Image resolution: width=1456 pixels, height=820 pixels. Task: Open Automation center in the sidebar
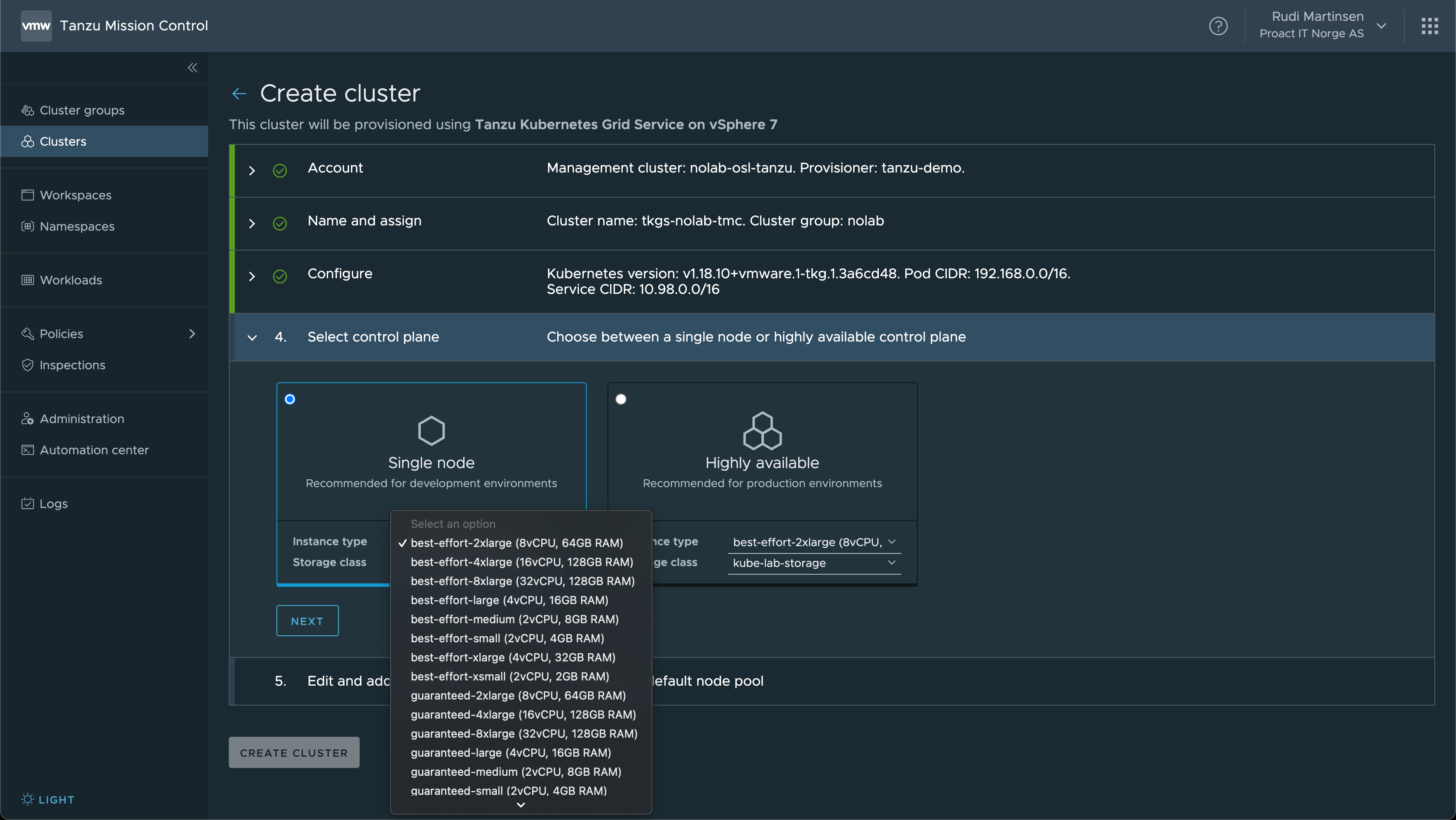click(x=104, y=450)
